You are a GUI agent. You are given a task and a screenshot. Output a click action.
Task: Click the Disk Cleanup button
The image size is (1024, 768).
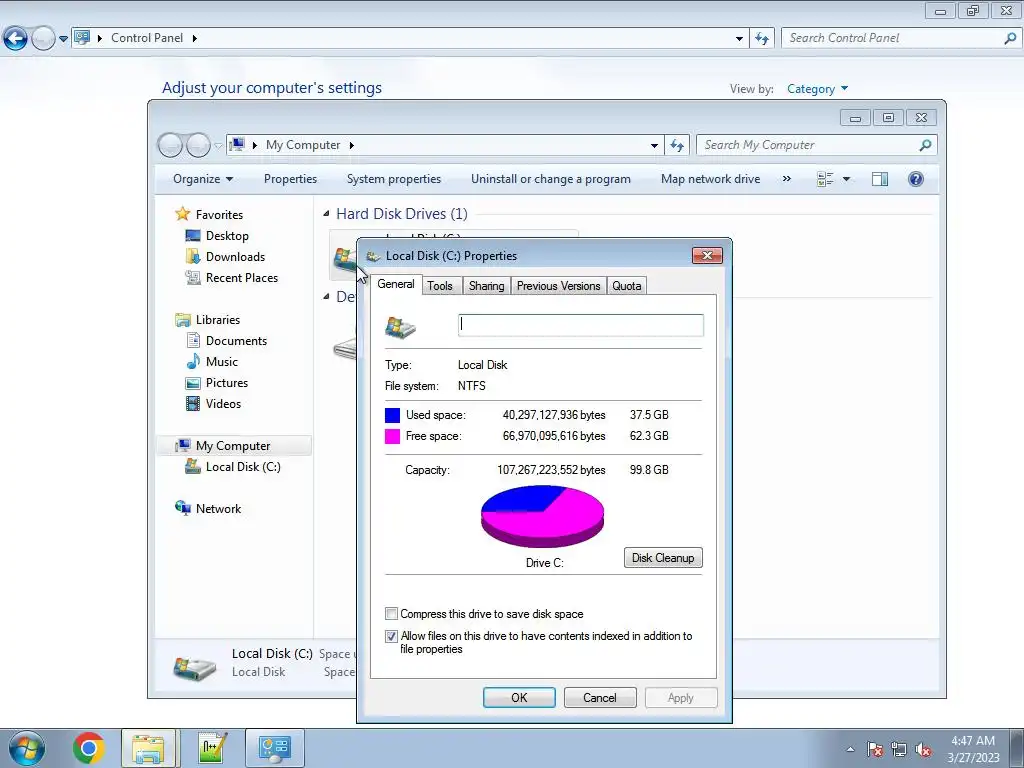tap(663, 558)
